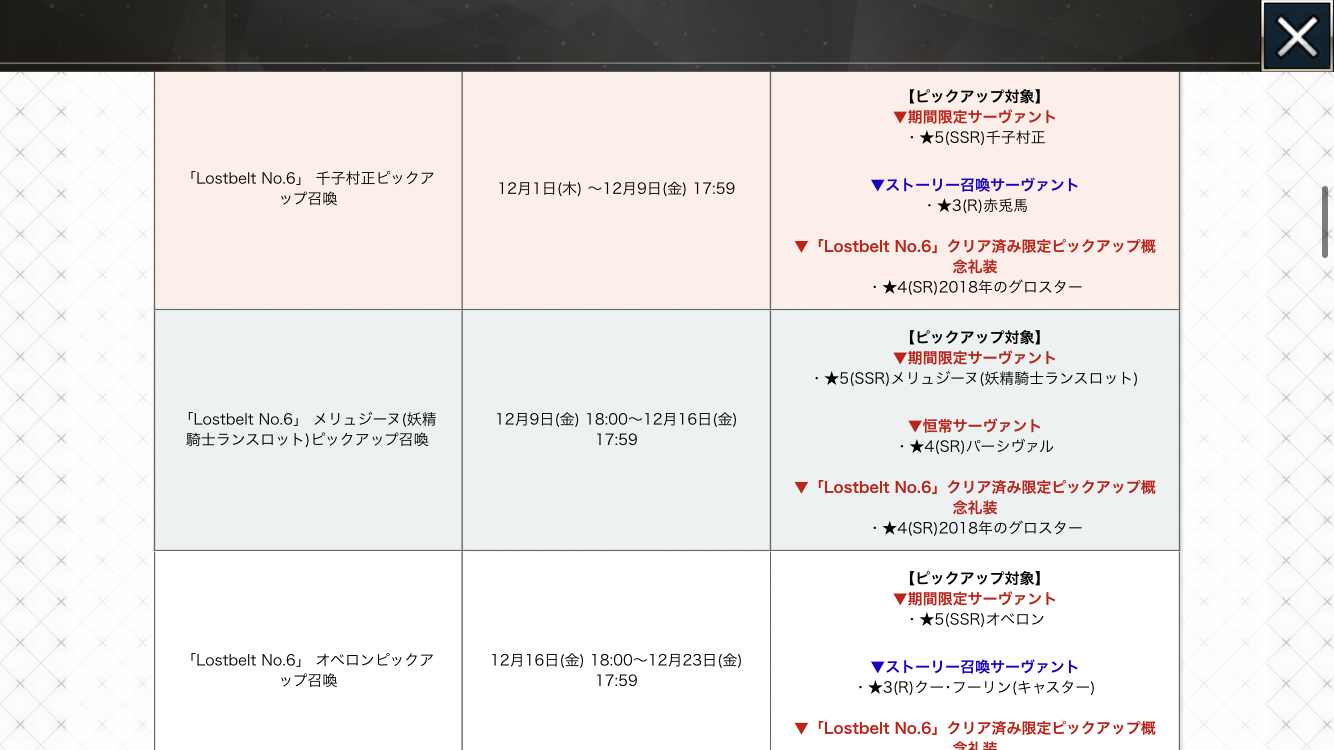
Task: Click the 12月9日(金) 18:00～12月16日(金) period cell
Action: (616, 429)
